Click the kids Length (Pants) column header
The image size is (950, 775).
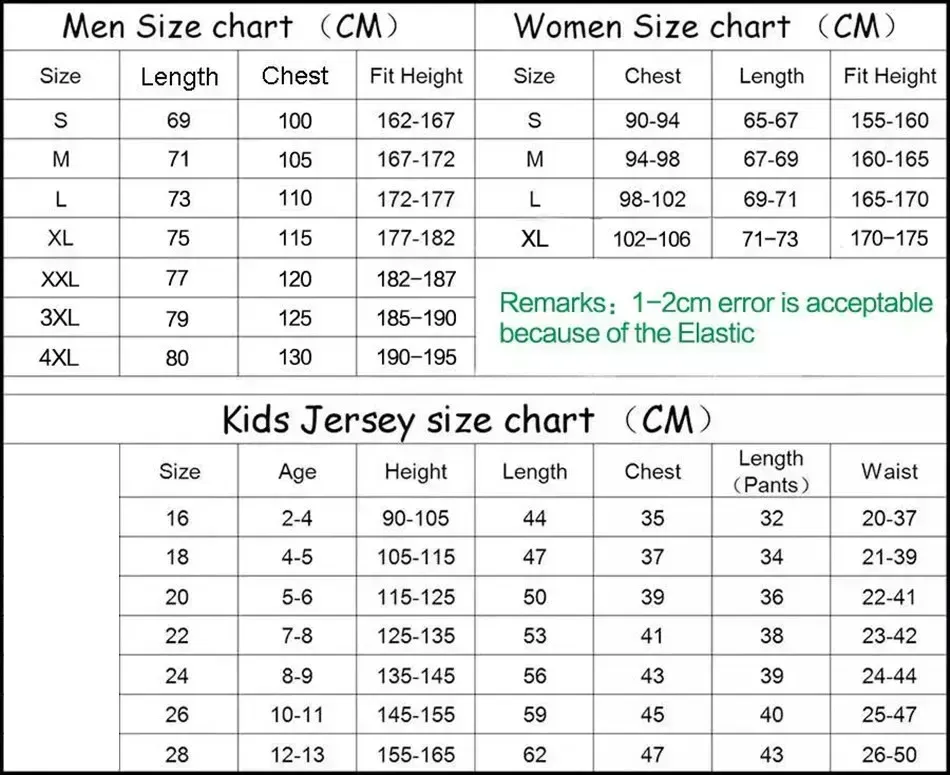(x=771, y=471)
